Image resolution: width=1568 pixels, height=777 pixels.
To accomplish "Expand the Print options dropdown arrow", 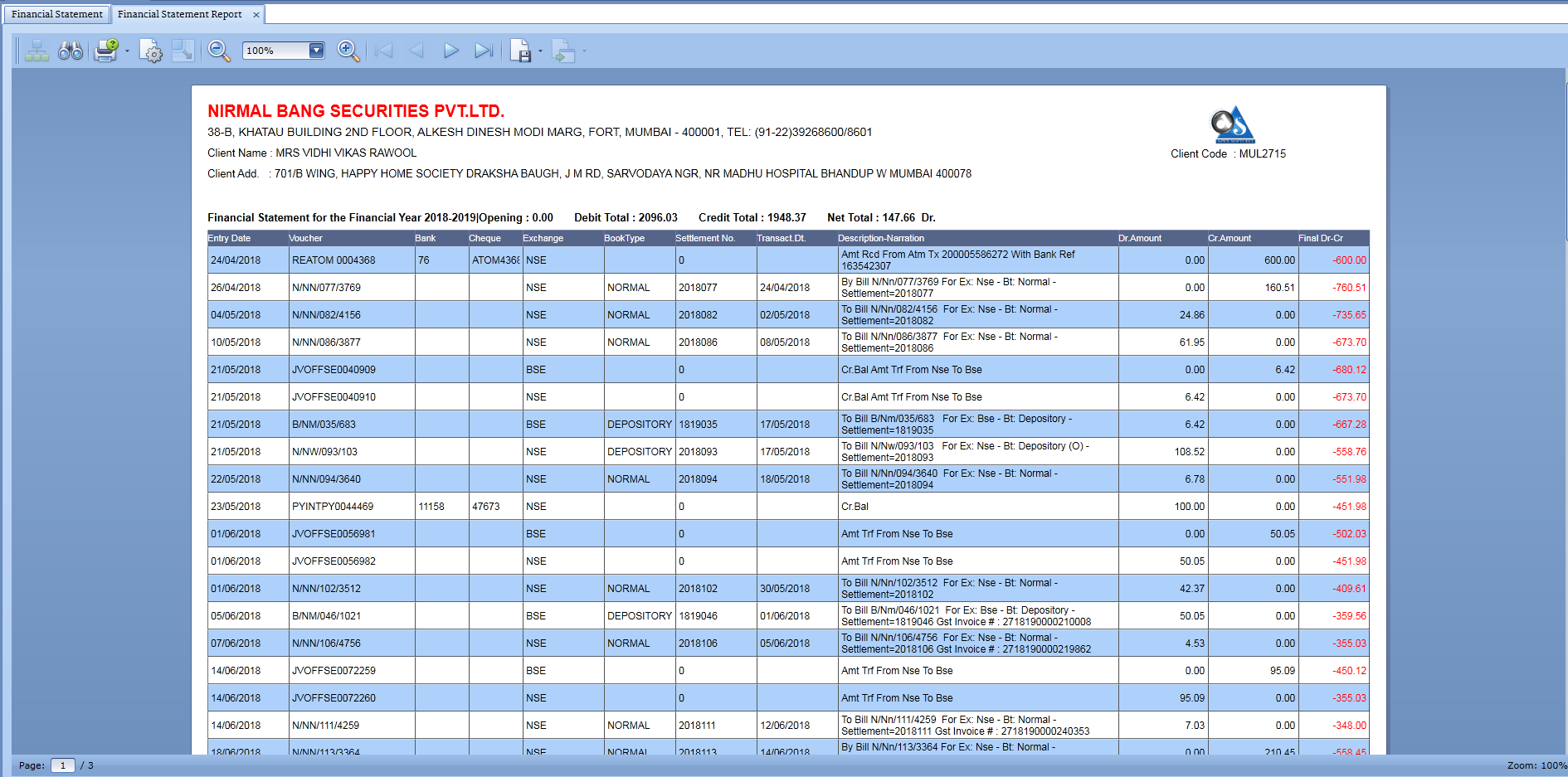I will (x=127, y=51).
